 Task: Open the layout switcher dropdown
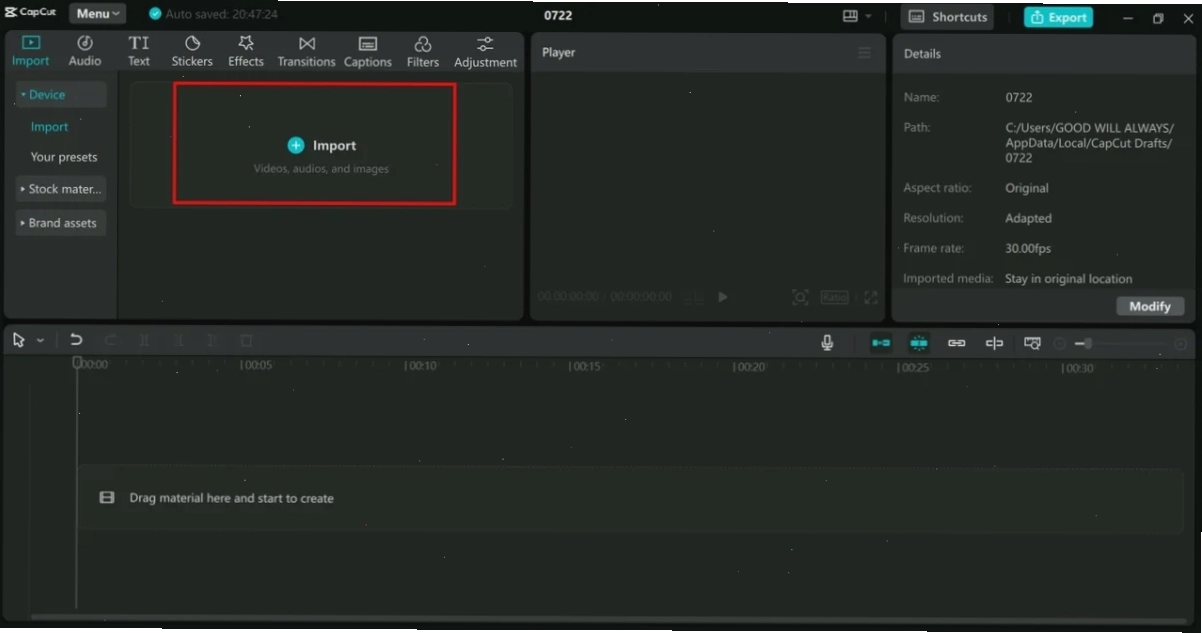coord(857,16)
